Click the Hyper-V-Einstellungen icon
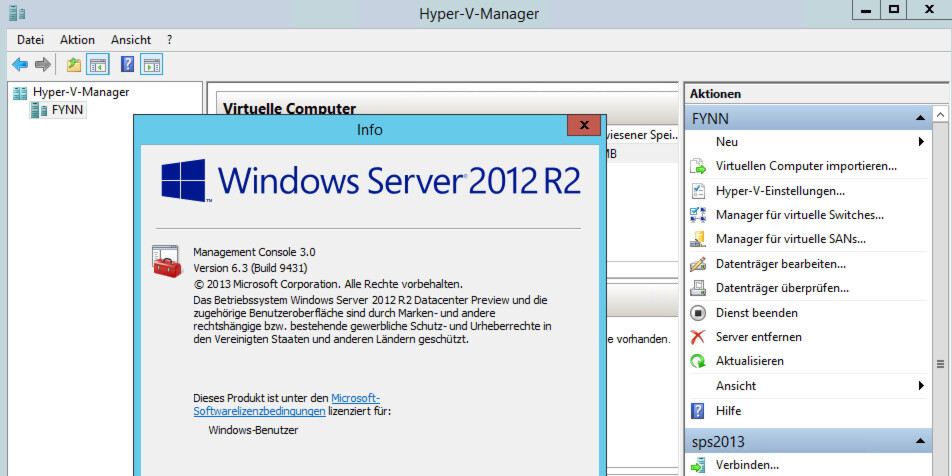Screen dimensions: 952x476 pos(698,191)
